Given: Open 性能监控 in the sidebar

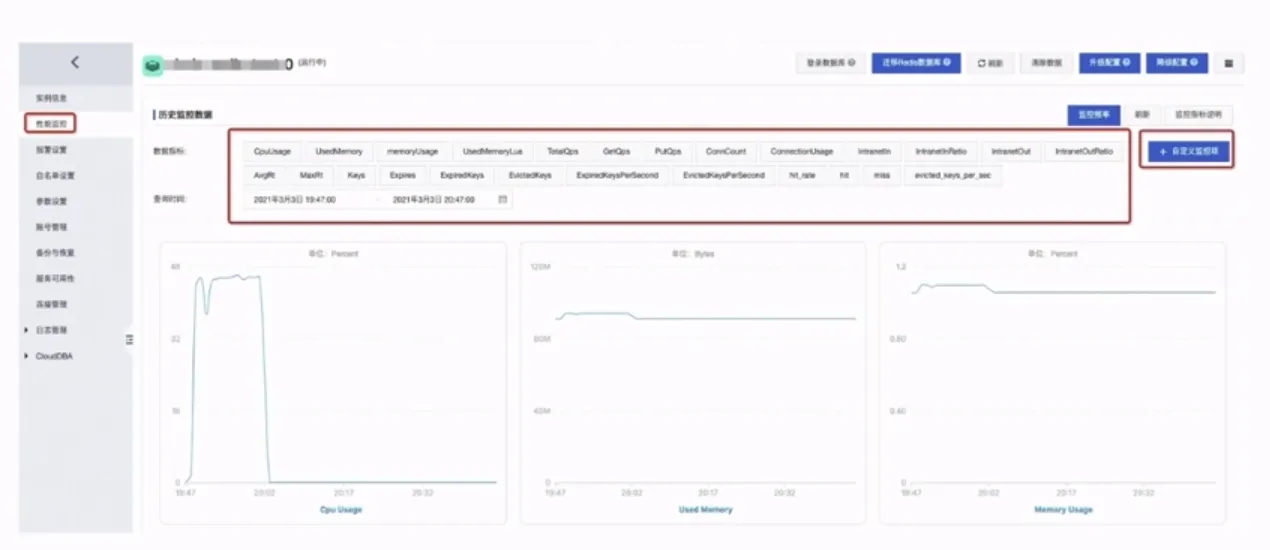Looking at the screenshot, I should pos(51,124).
